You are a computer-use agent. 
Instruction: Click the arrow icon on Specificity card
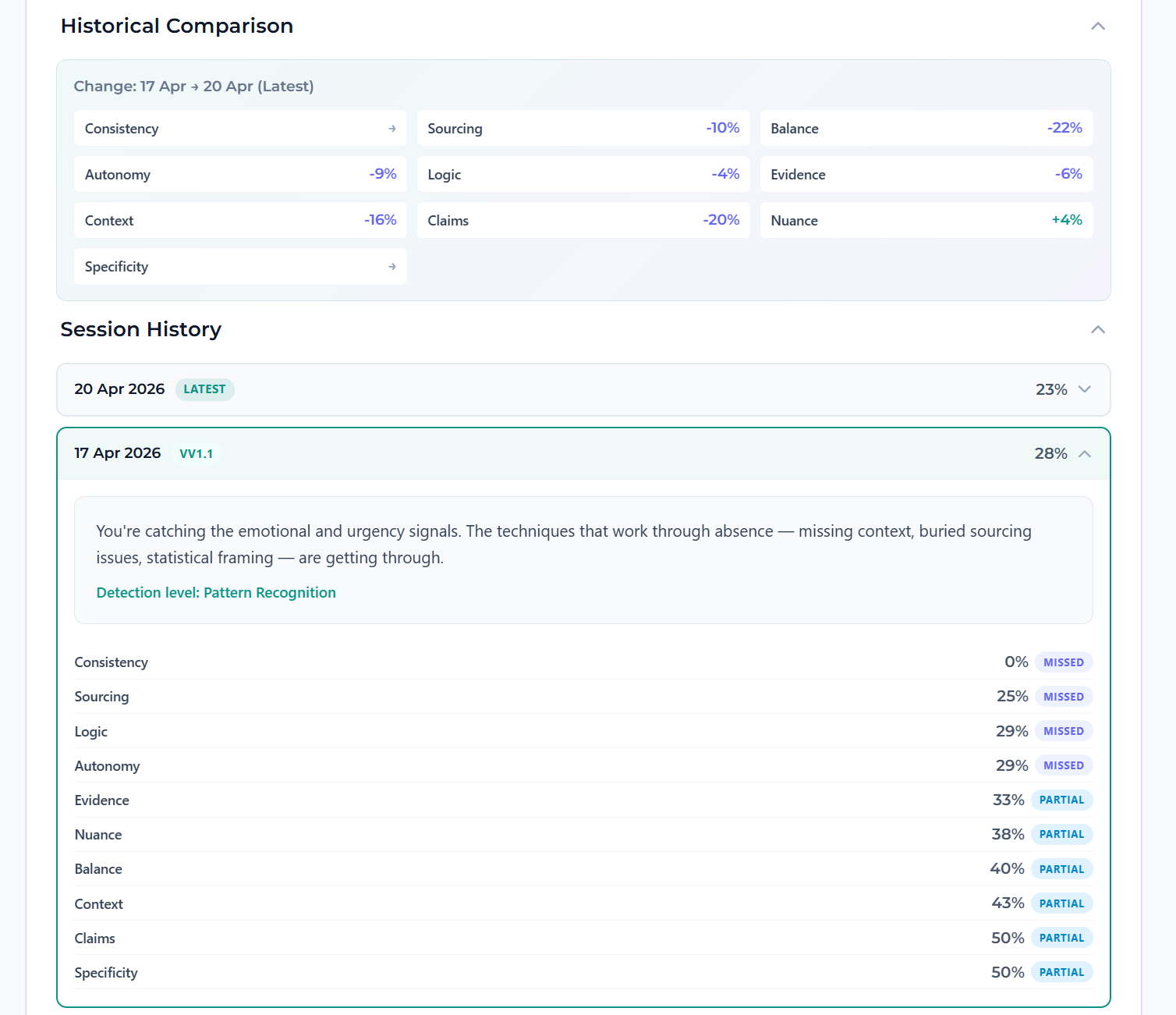(391, 266)
